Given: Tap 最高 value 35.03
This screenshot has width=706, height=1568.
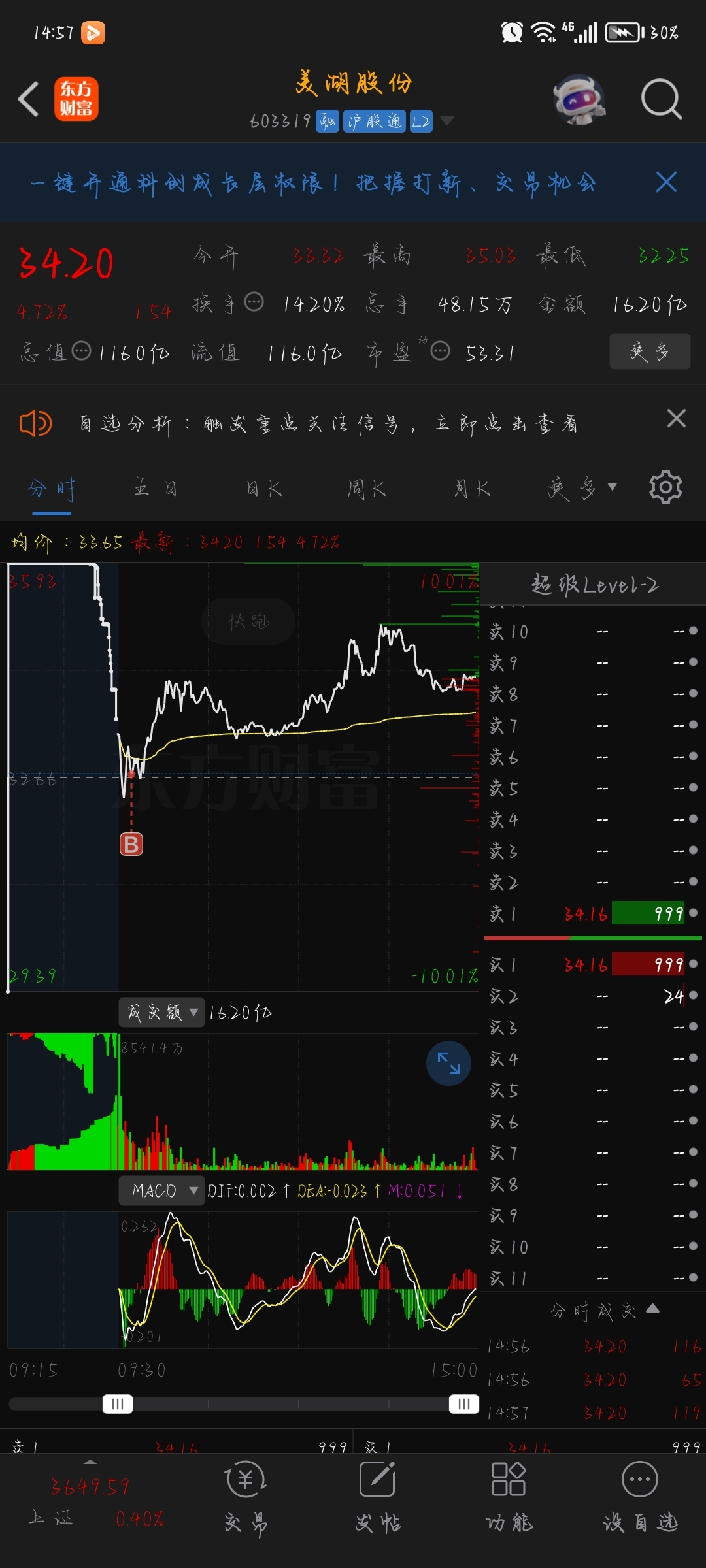Looking at the screenshot, I should tap(491, 255).
